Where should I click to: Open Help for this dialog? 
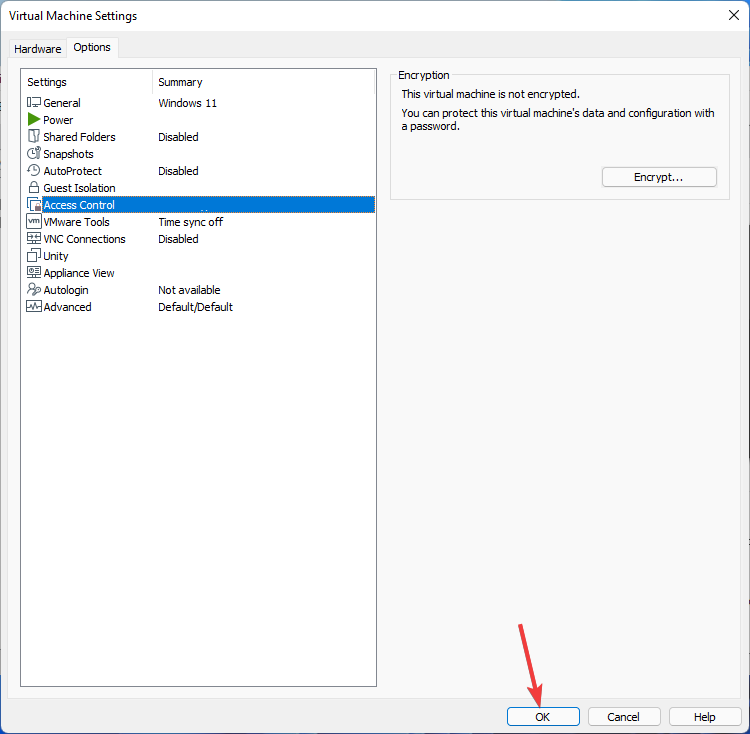(705, 717)
